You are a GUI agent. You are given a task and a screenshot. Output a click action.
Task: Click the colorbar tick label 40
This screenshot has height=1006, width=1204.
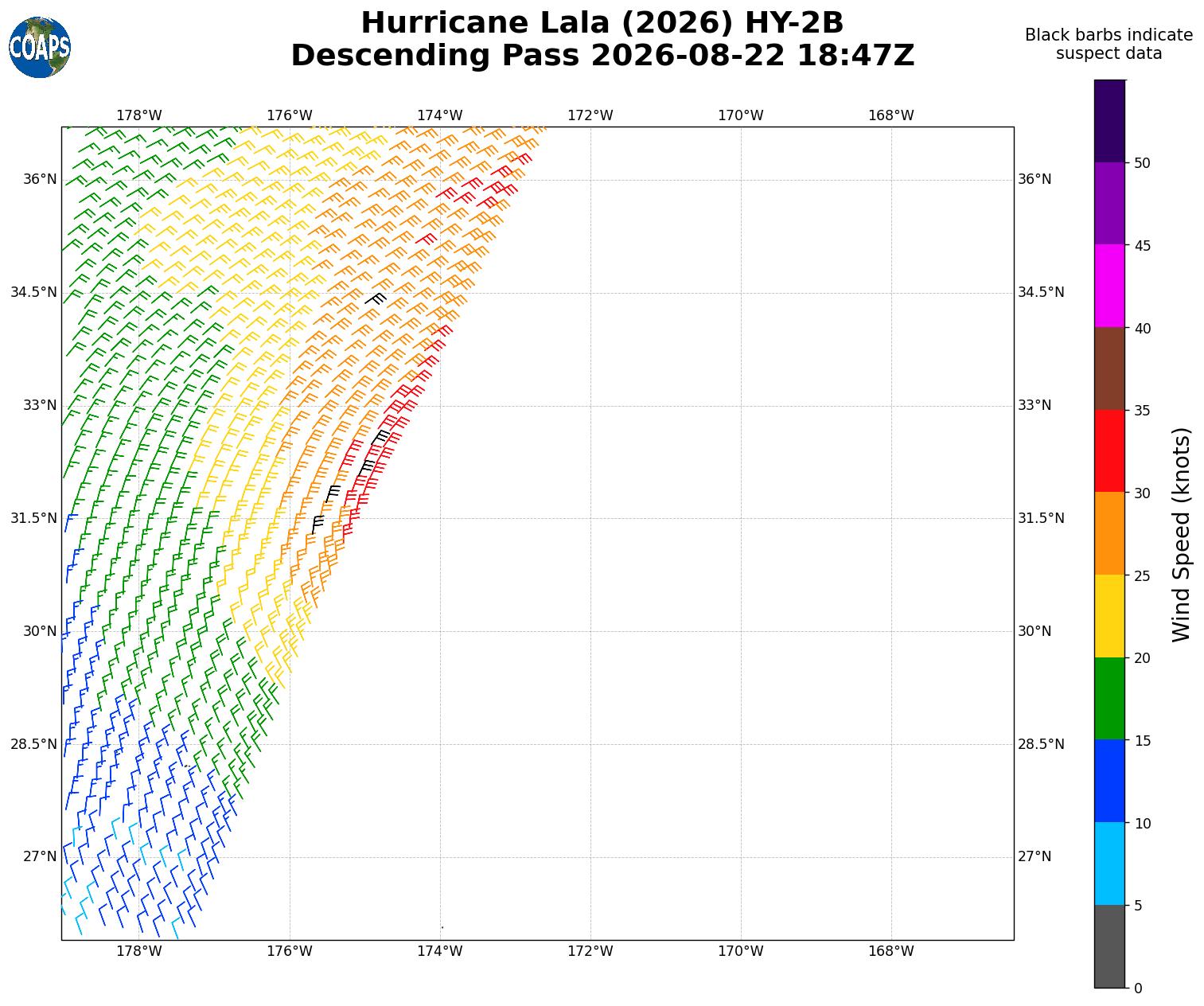click(1143, 329)
